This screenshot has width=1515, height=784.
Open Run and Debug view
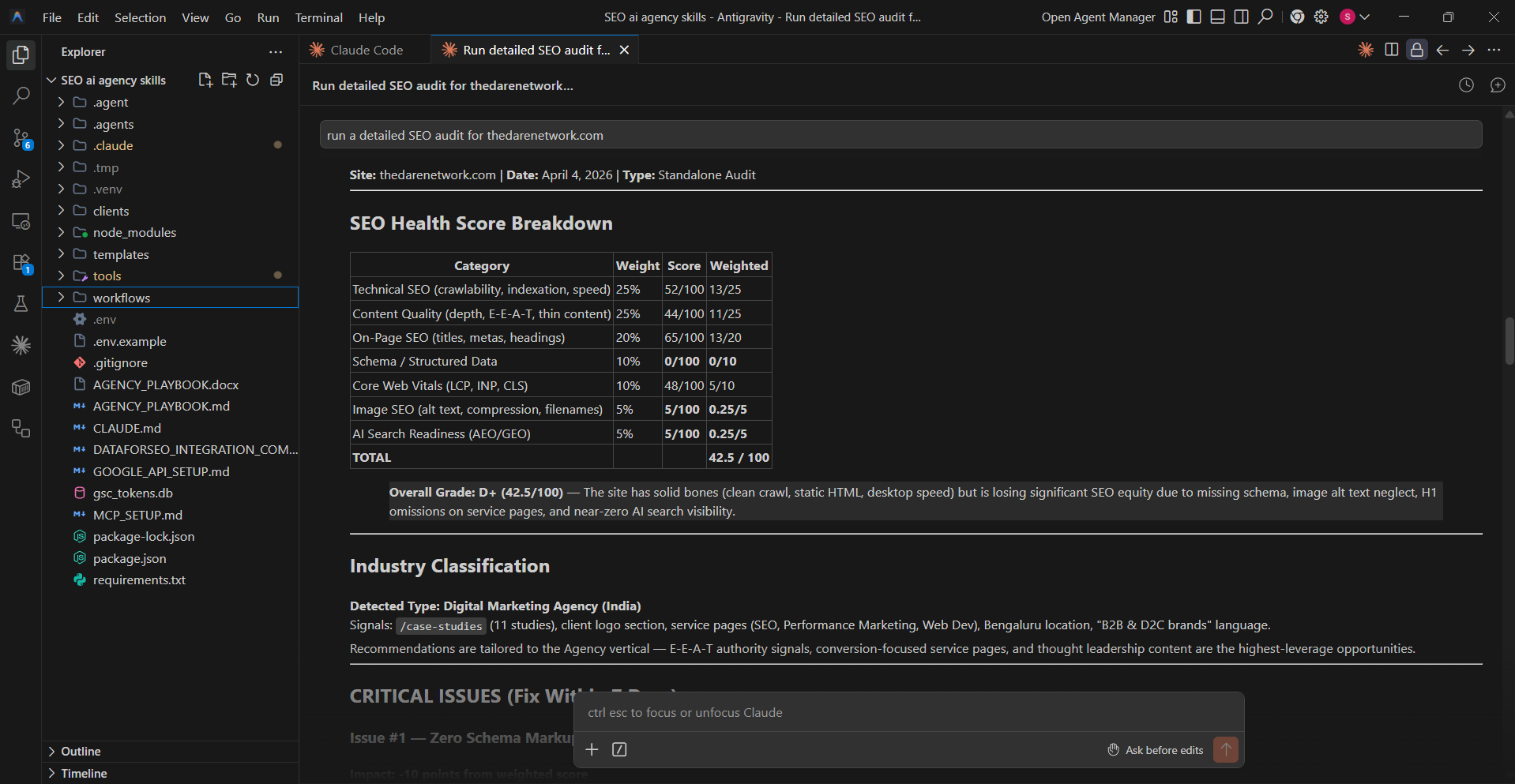click(21, 179)
